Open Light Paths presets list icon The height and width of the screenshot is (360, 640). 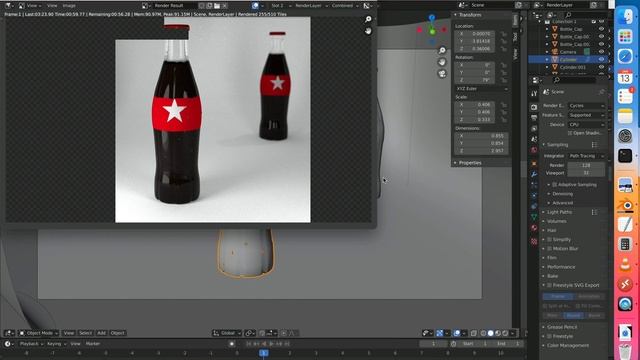[594, 212]
